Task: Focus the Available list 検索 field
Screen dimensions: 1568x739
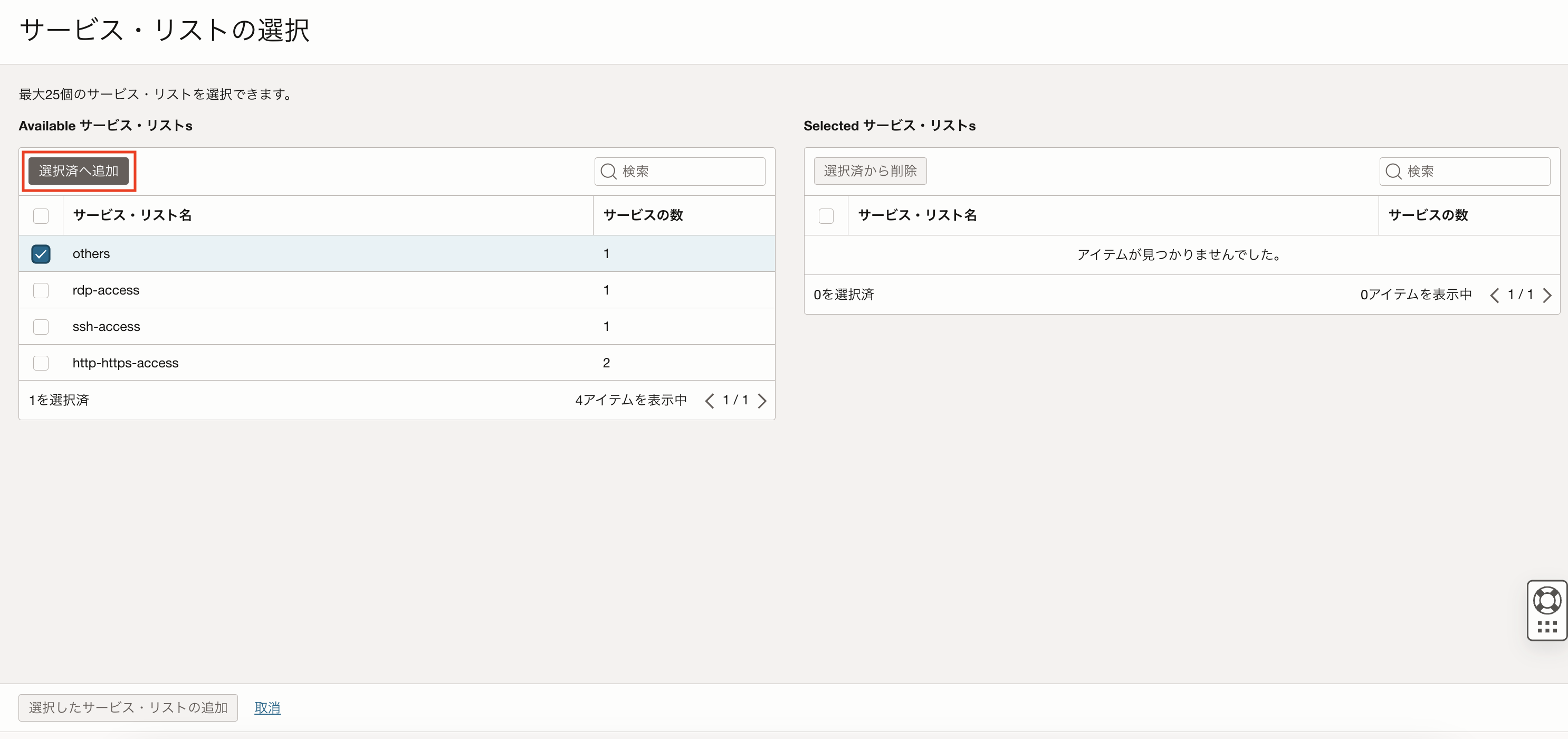Action: 680,171
